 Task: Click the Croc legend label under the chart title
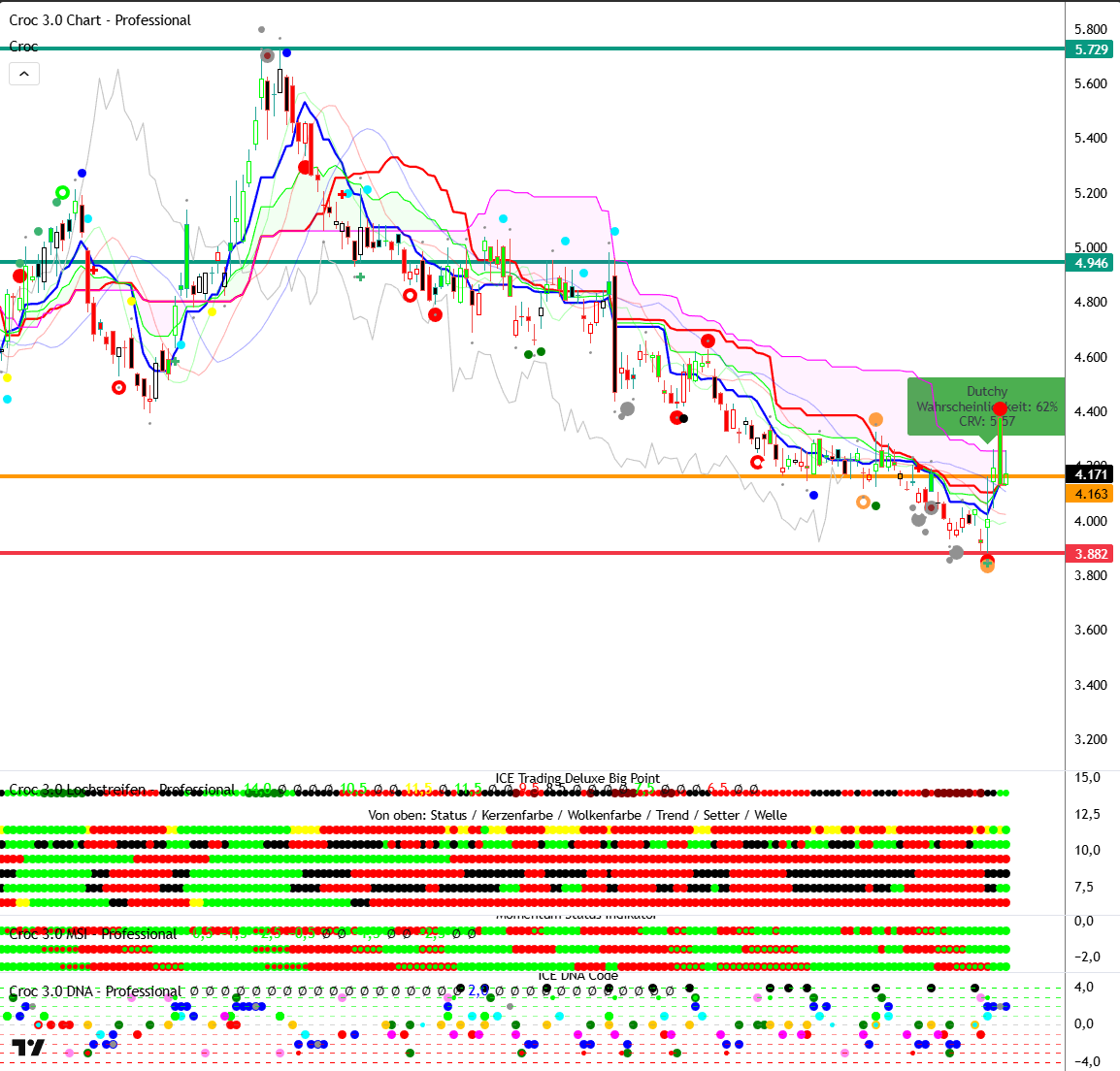tap(23, 47)
